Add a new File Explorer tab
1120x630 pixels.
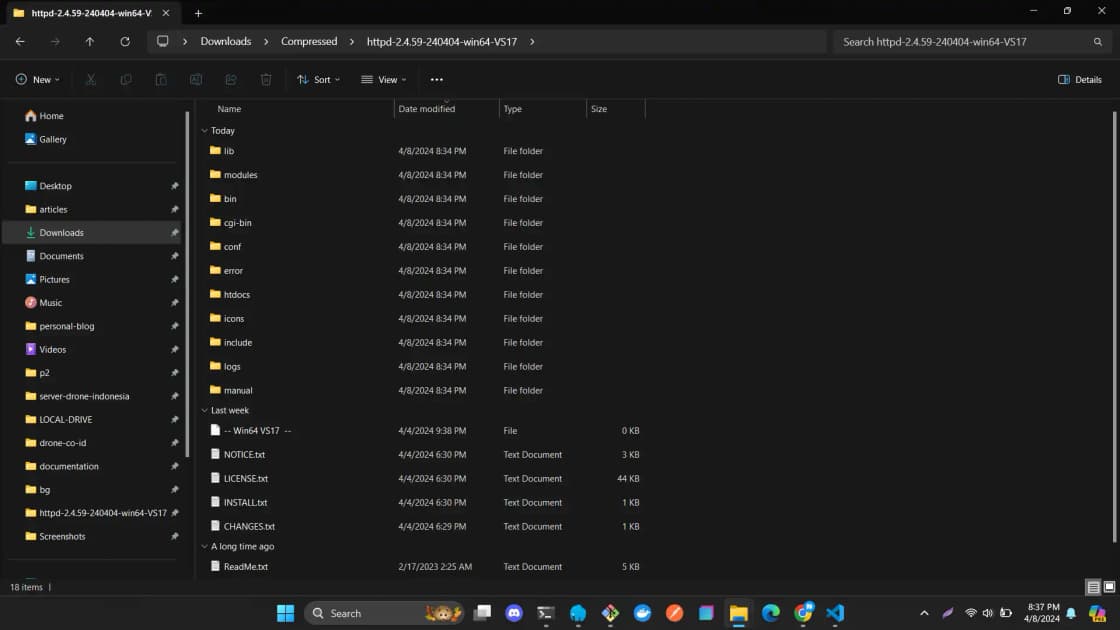[x=199, y=13]
